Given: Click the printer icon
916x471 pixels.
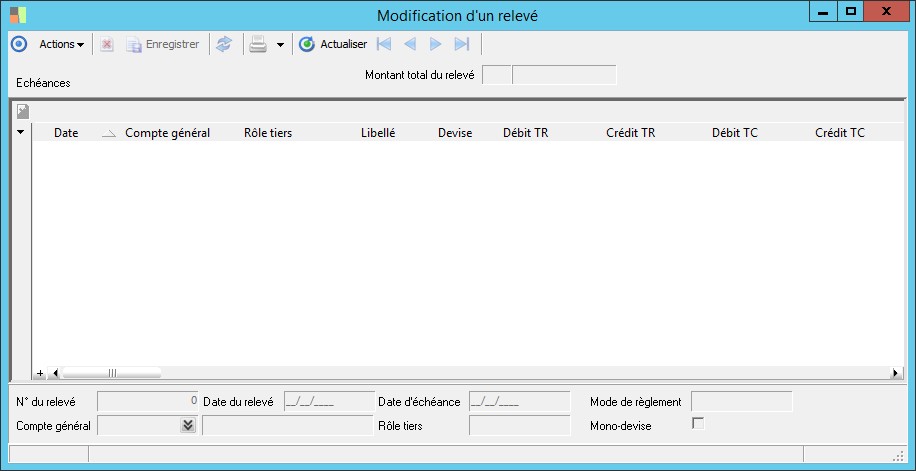Looking at the screenshot, I should (x=258, y=44).
